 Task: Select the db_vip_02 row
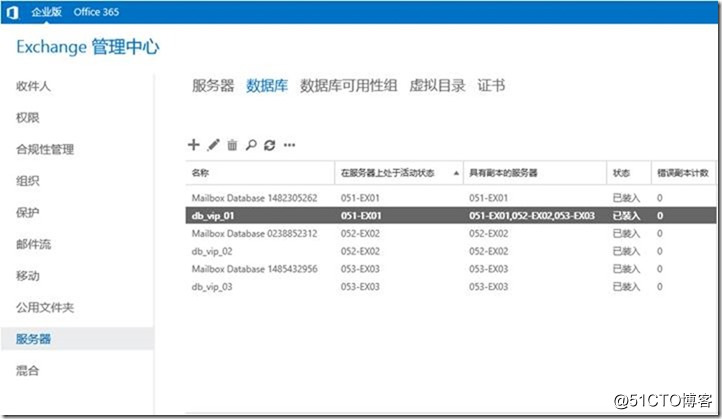[x=451, y=251]
